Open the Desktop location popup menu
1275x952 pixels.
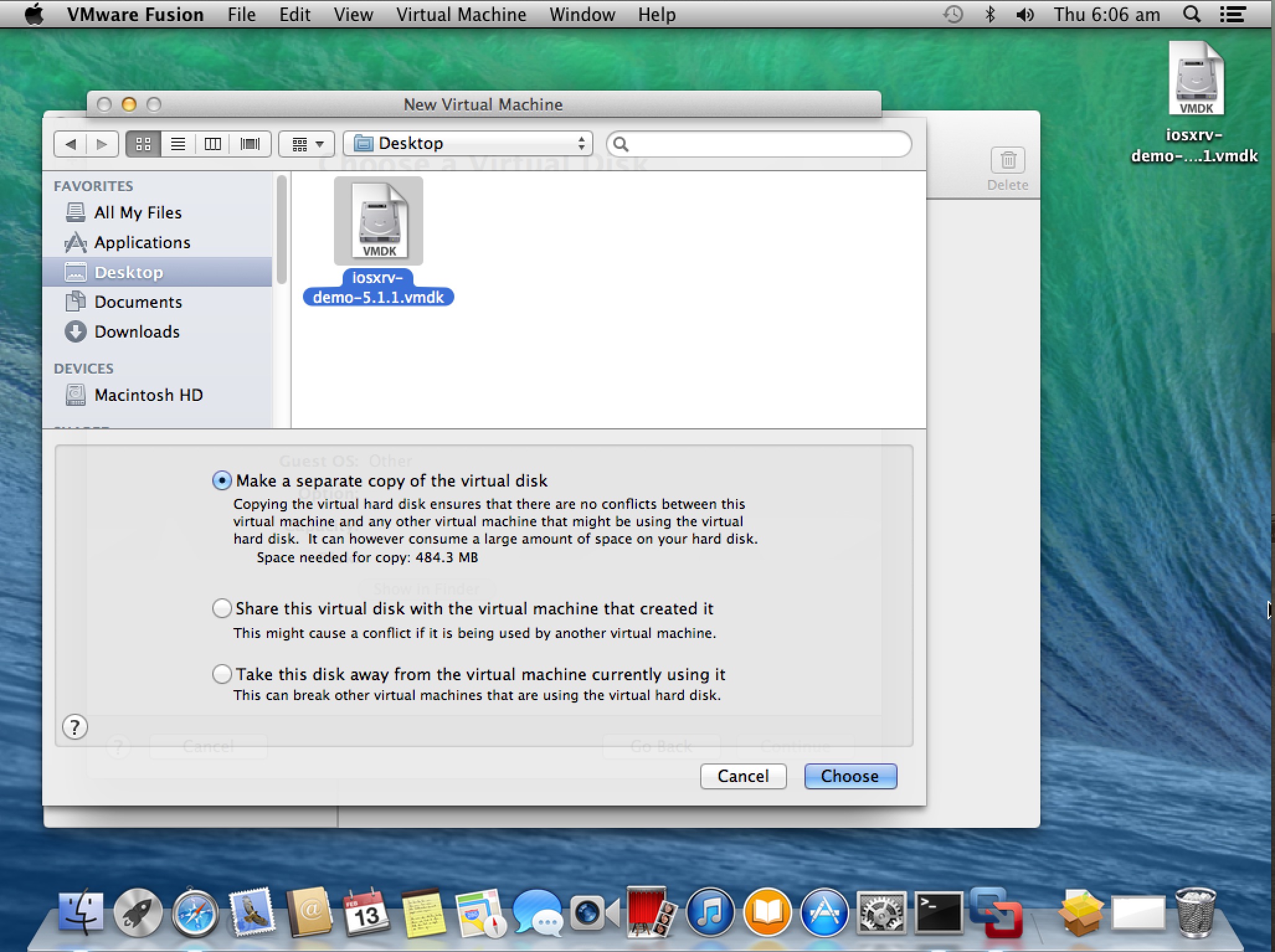point(468,144)
